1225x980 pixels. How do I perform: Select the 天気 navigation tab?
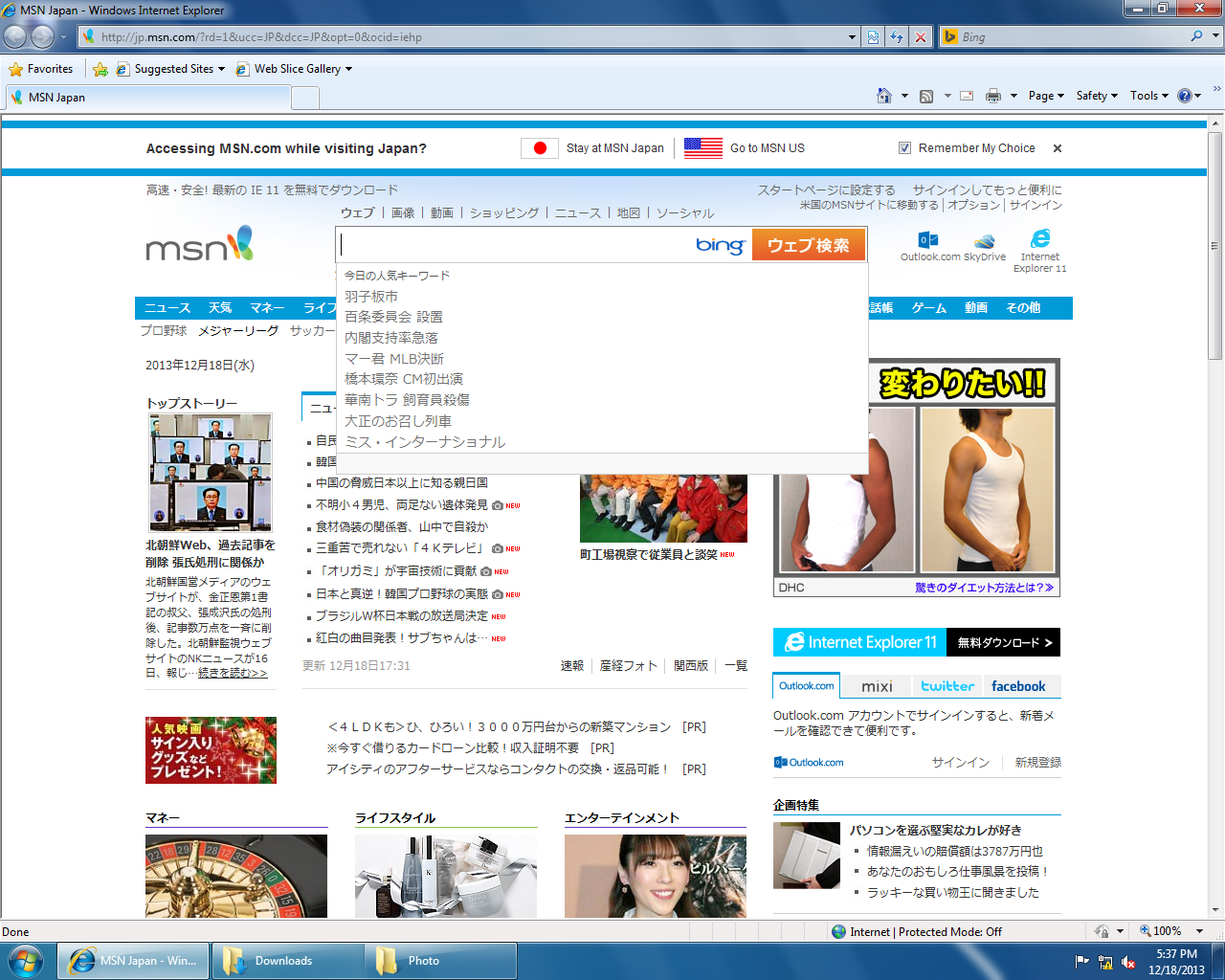pyautogui.click(x=220, y=308)
